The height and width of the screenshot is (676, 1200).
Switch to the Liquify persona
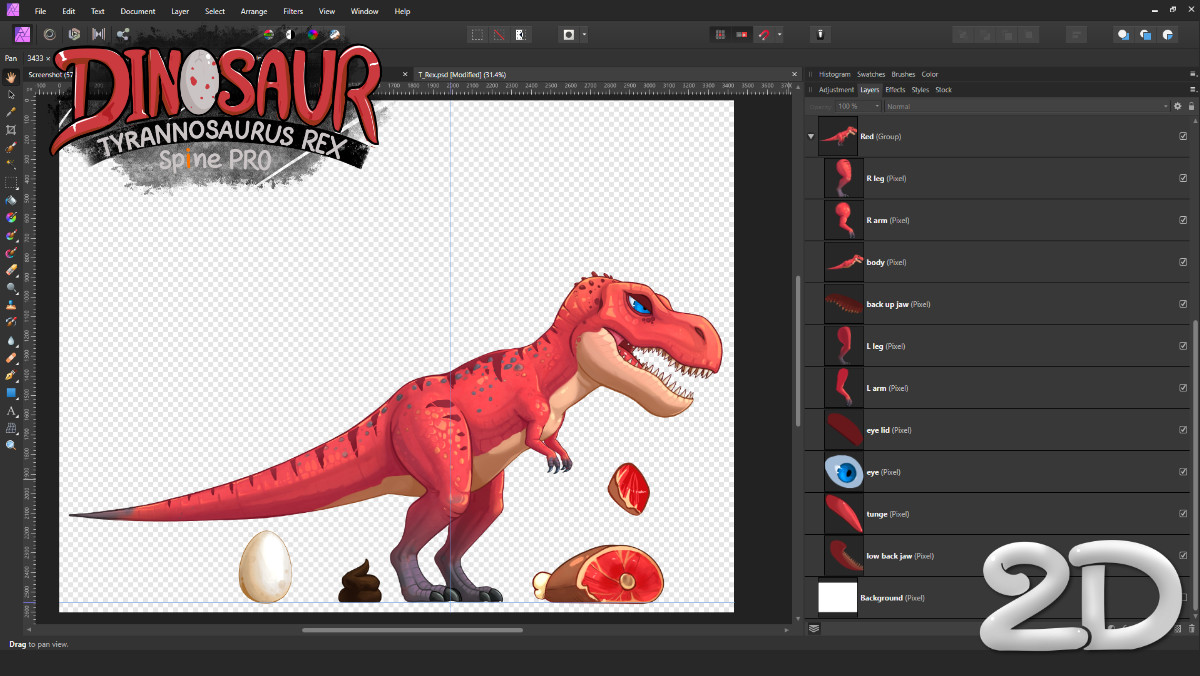pos(48,34)
